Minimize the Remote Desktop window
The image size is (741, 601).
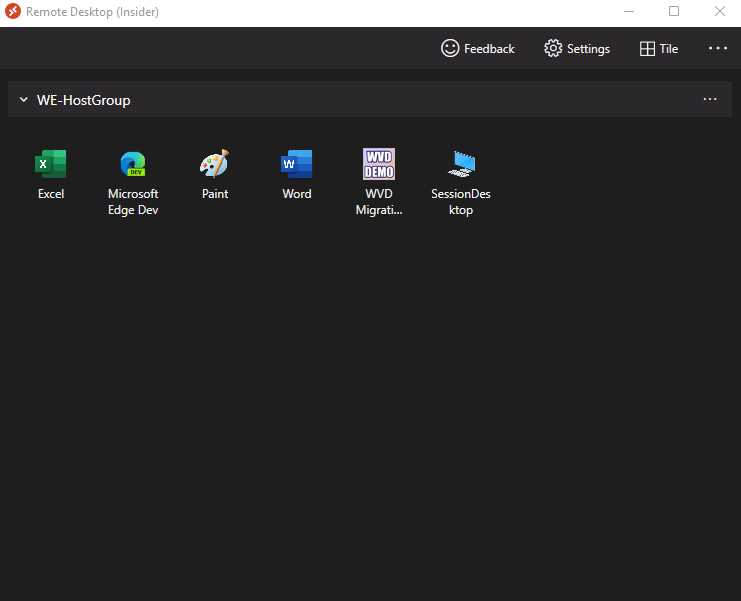[629, 11]
